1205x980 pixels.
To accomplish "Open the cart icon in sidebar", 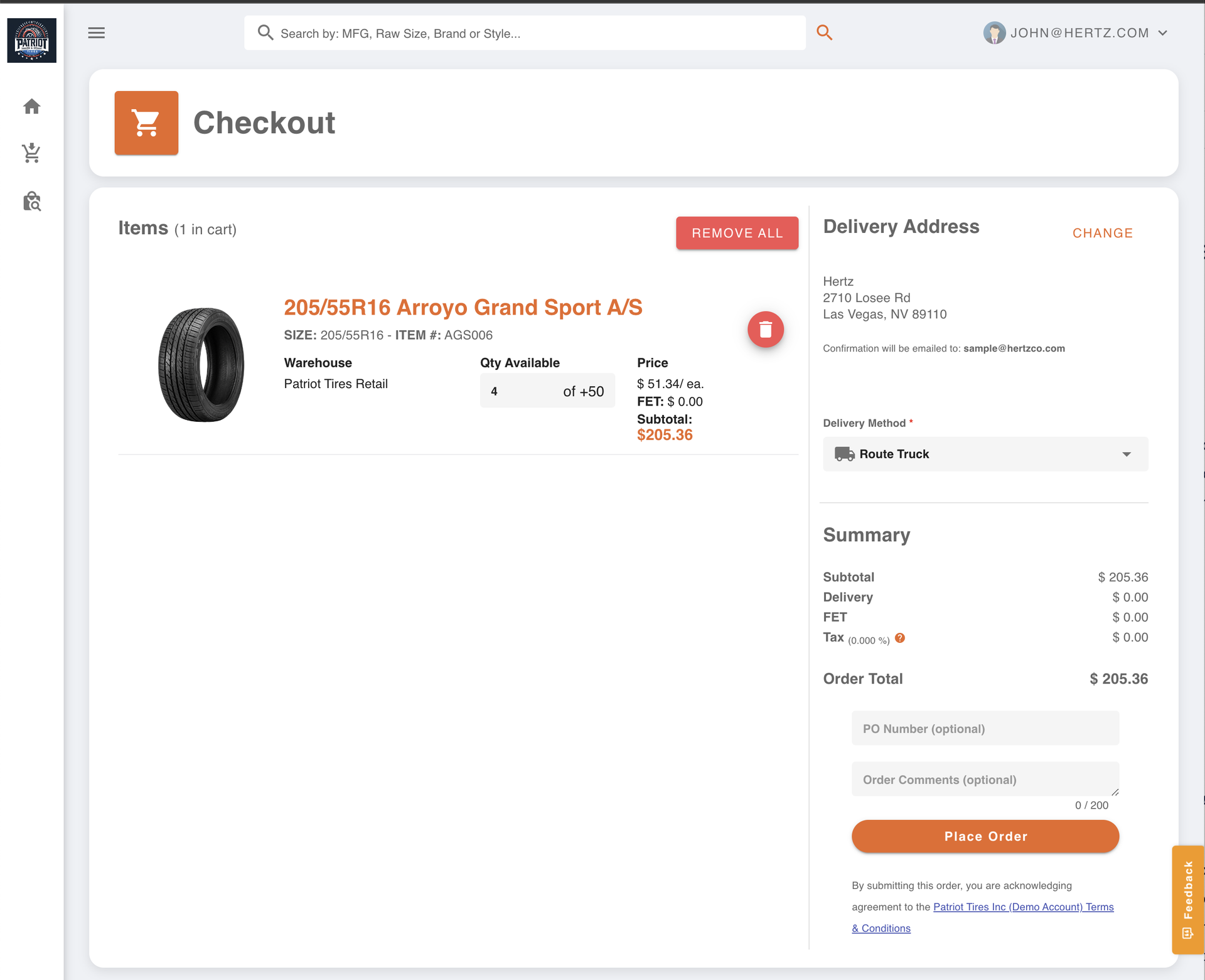I will pos(31,153).
